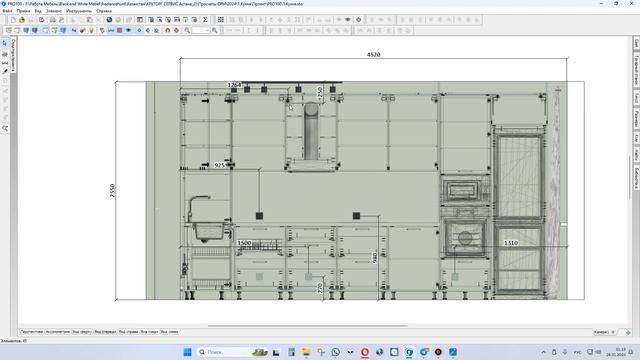Screen dimensions: 640x360
Task: Click the Windows Start button
Action: click(x=187, y=352)
